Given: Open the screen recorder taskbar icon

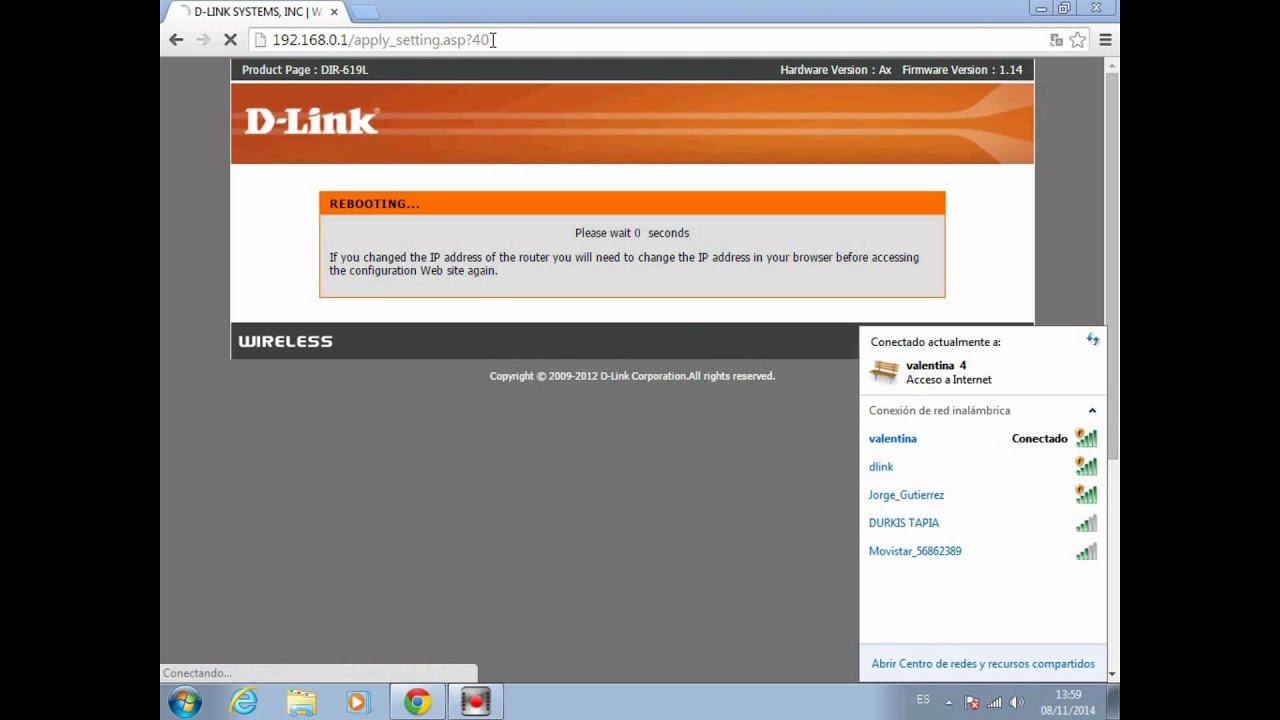Looking at the screenshot, I should click(x=475, y=702).
